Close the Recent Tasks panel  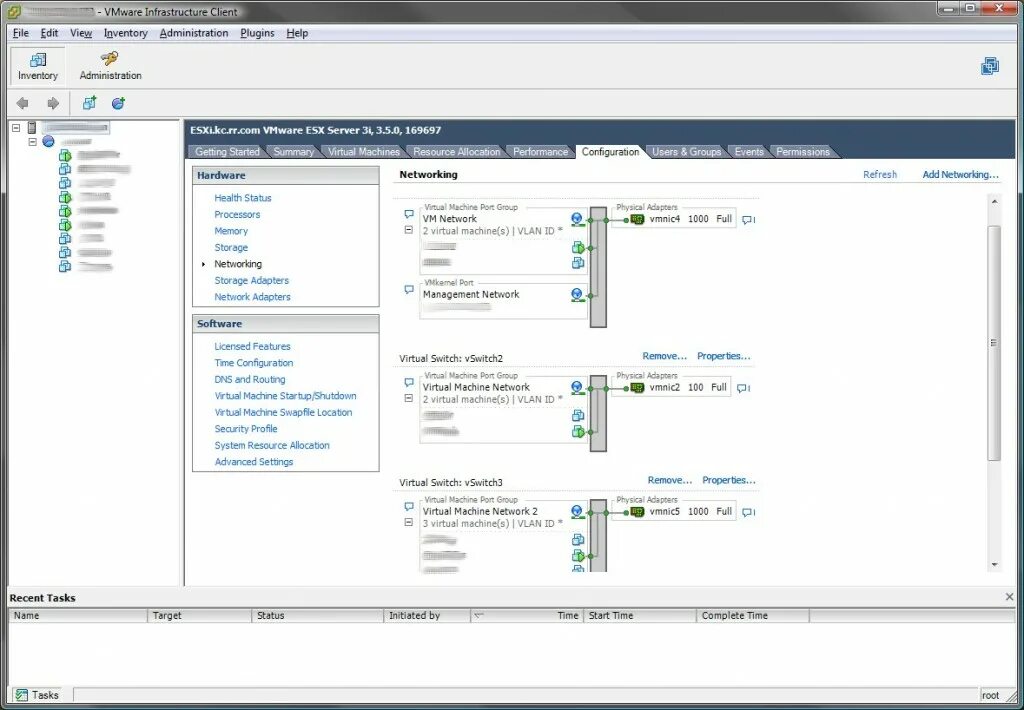click(1010, 597)
